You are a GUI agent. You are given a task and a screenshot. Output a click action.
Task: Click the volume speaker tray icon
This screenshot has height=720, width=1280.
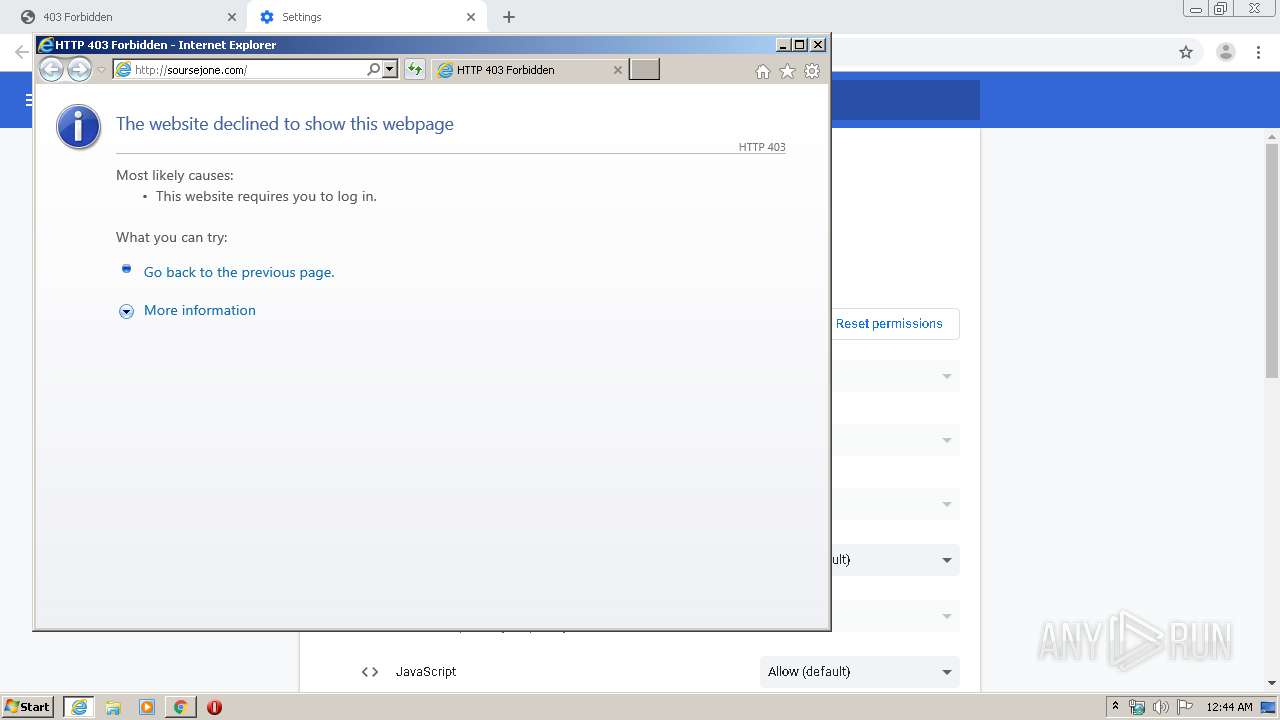[x=1160, y=707]
